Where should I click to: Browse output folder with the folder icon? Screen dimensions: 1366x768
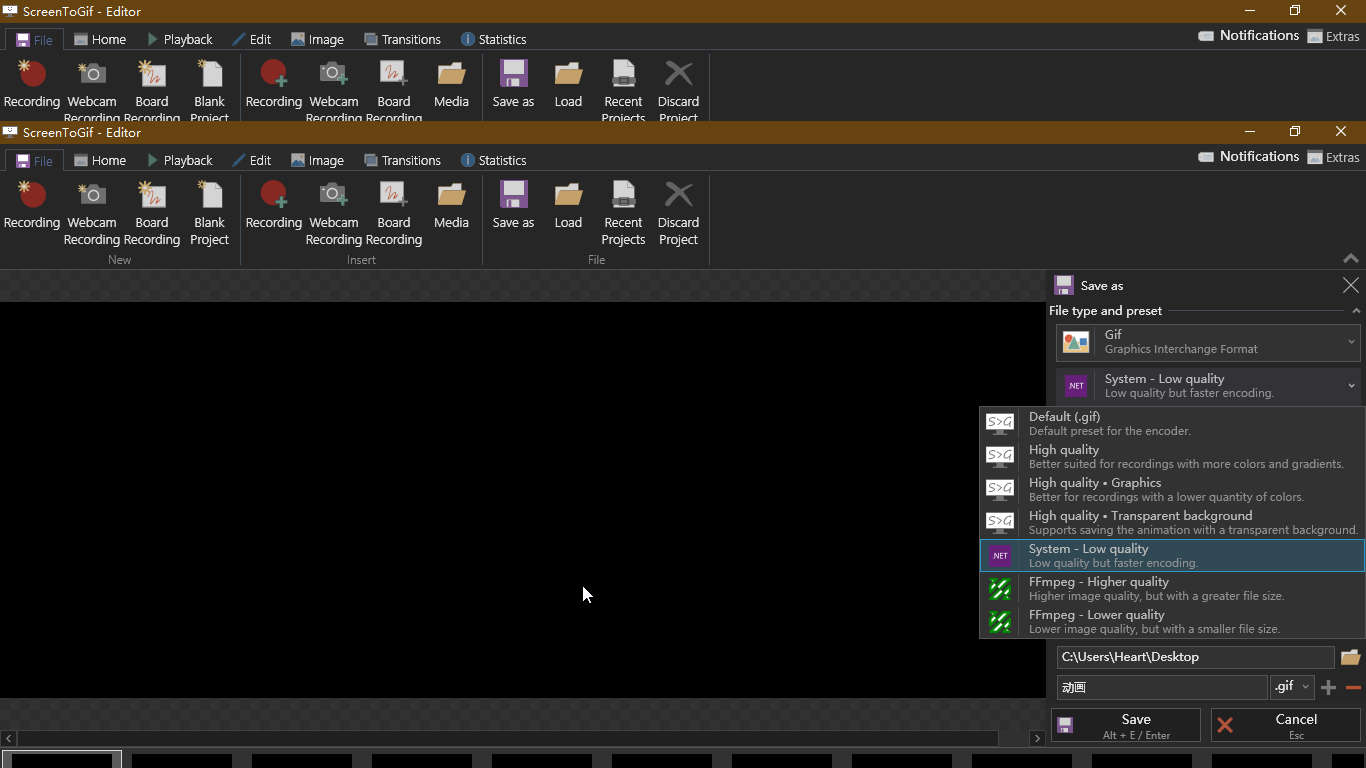pos(1350,657)
